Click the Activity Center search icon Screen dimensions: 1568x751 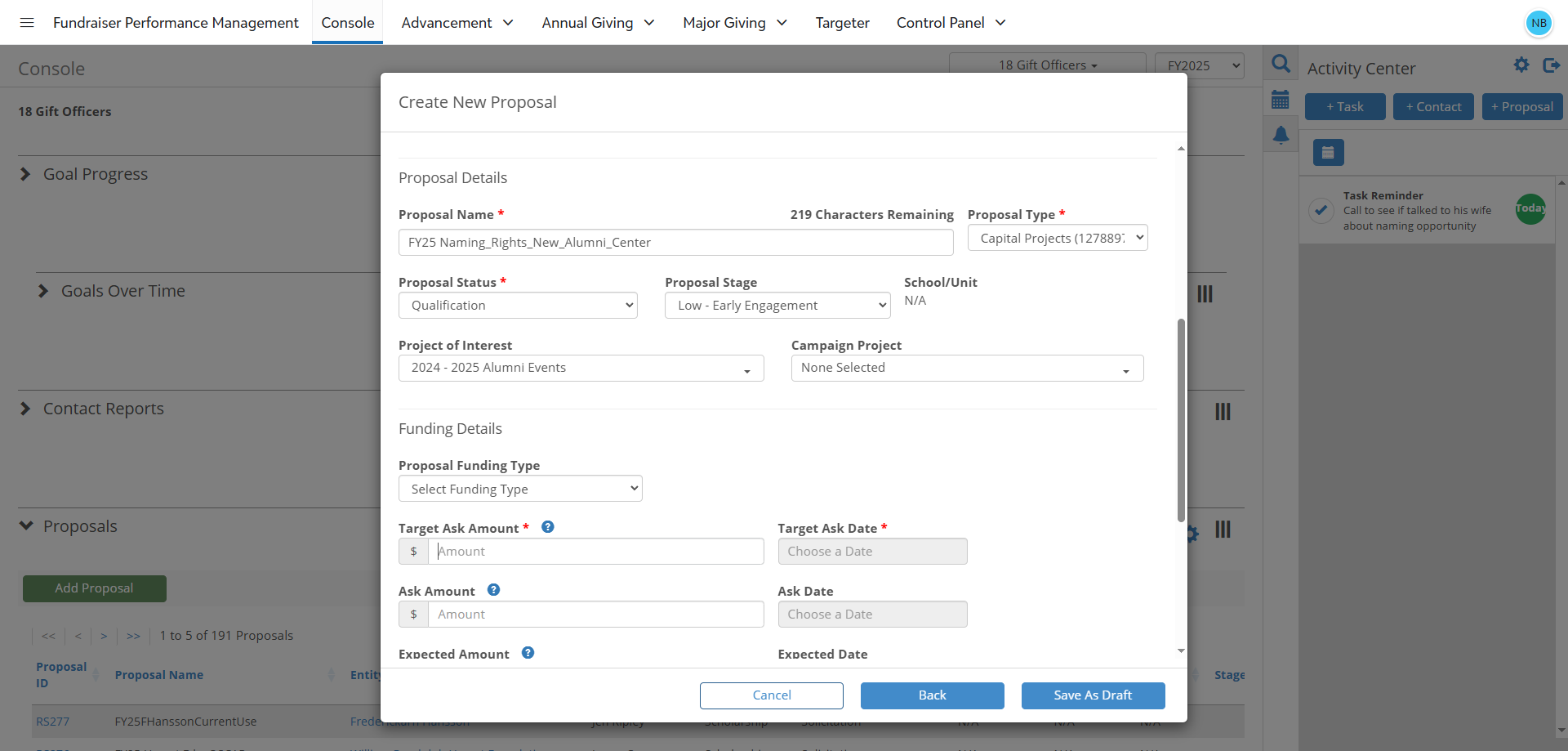pyautogui.click(x=1281, y=64)
